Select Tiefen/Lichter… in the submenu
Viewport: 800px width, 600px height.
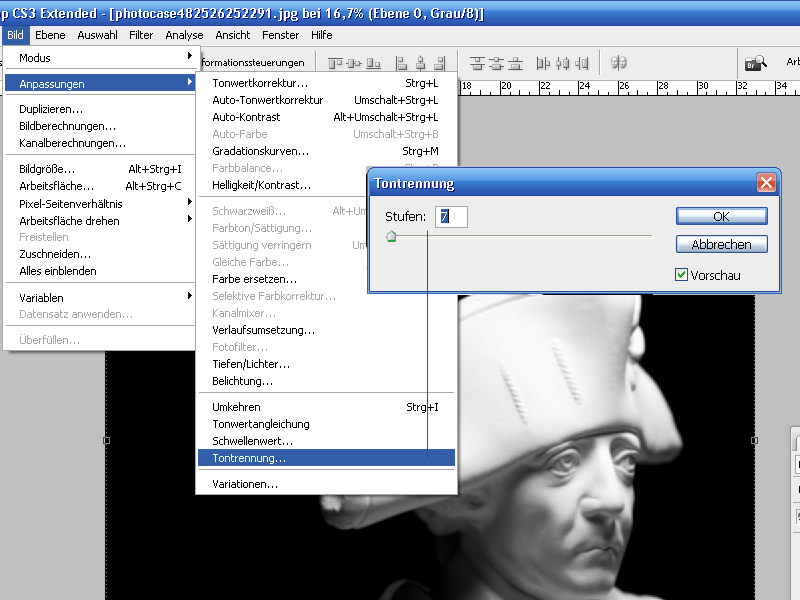coord(326,364)
